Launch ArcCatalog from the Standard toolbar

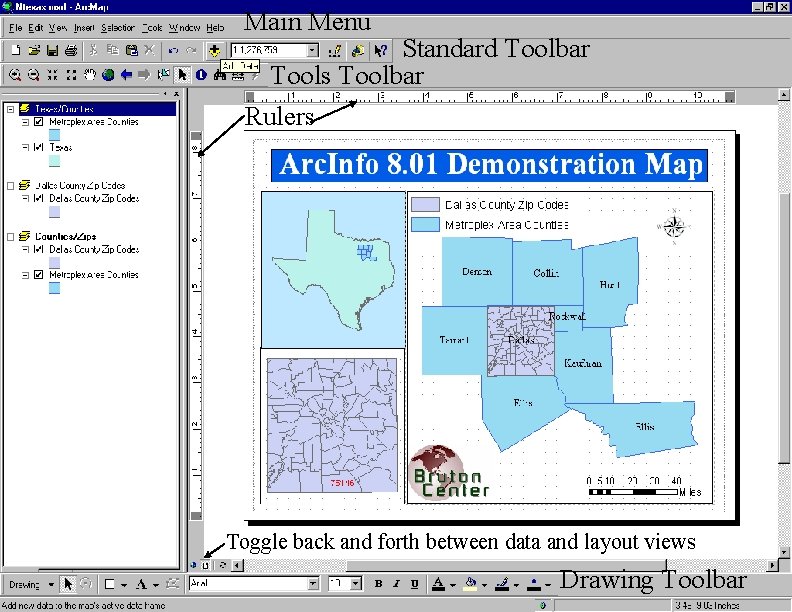(x=358, y=50)
